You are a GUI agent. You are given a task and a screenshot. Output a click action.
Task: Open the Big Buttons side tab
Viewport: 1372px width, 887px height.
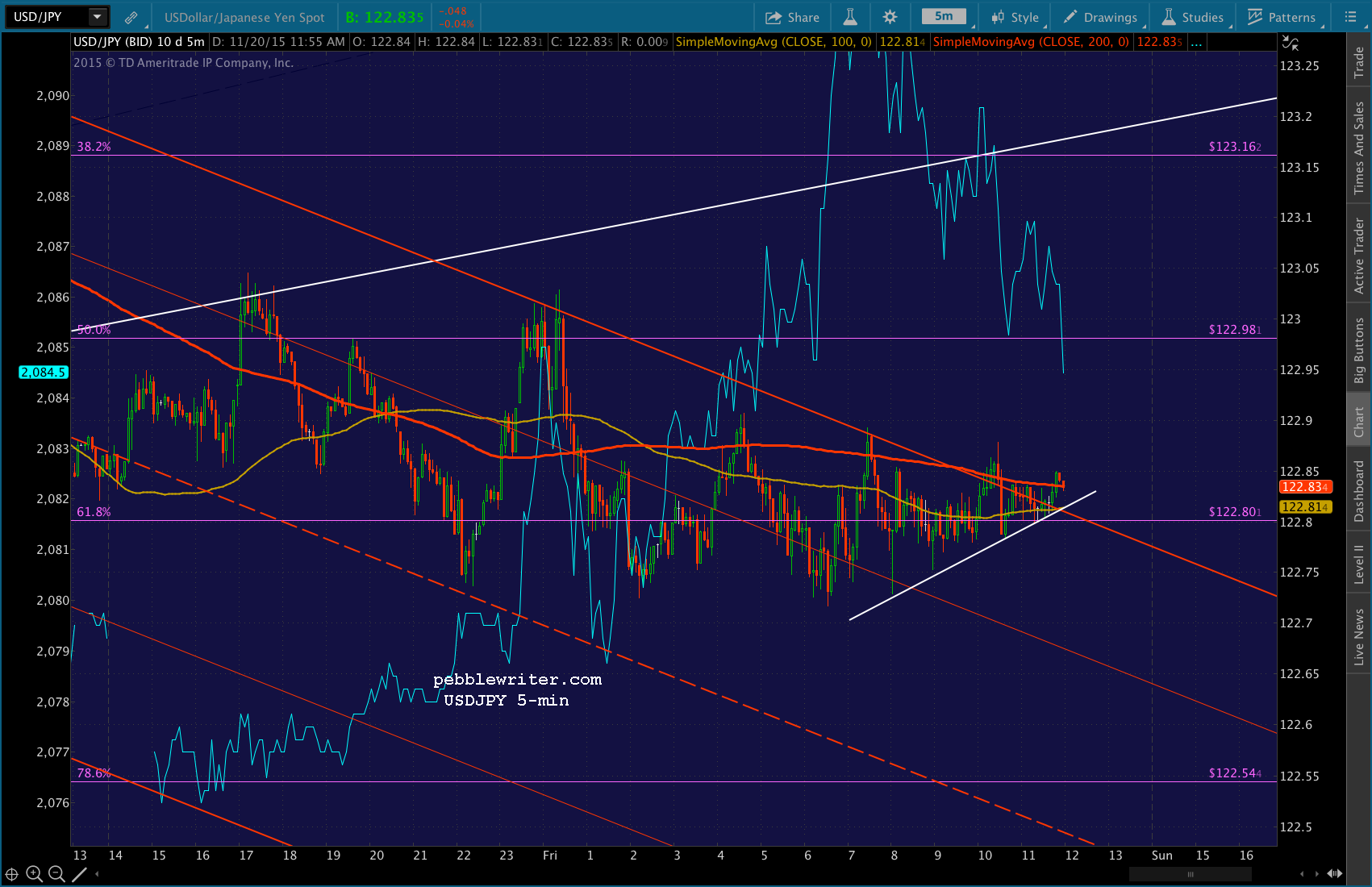pyautogui.click(x=1359, y=349)
